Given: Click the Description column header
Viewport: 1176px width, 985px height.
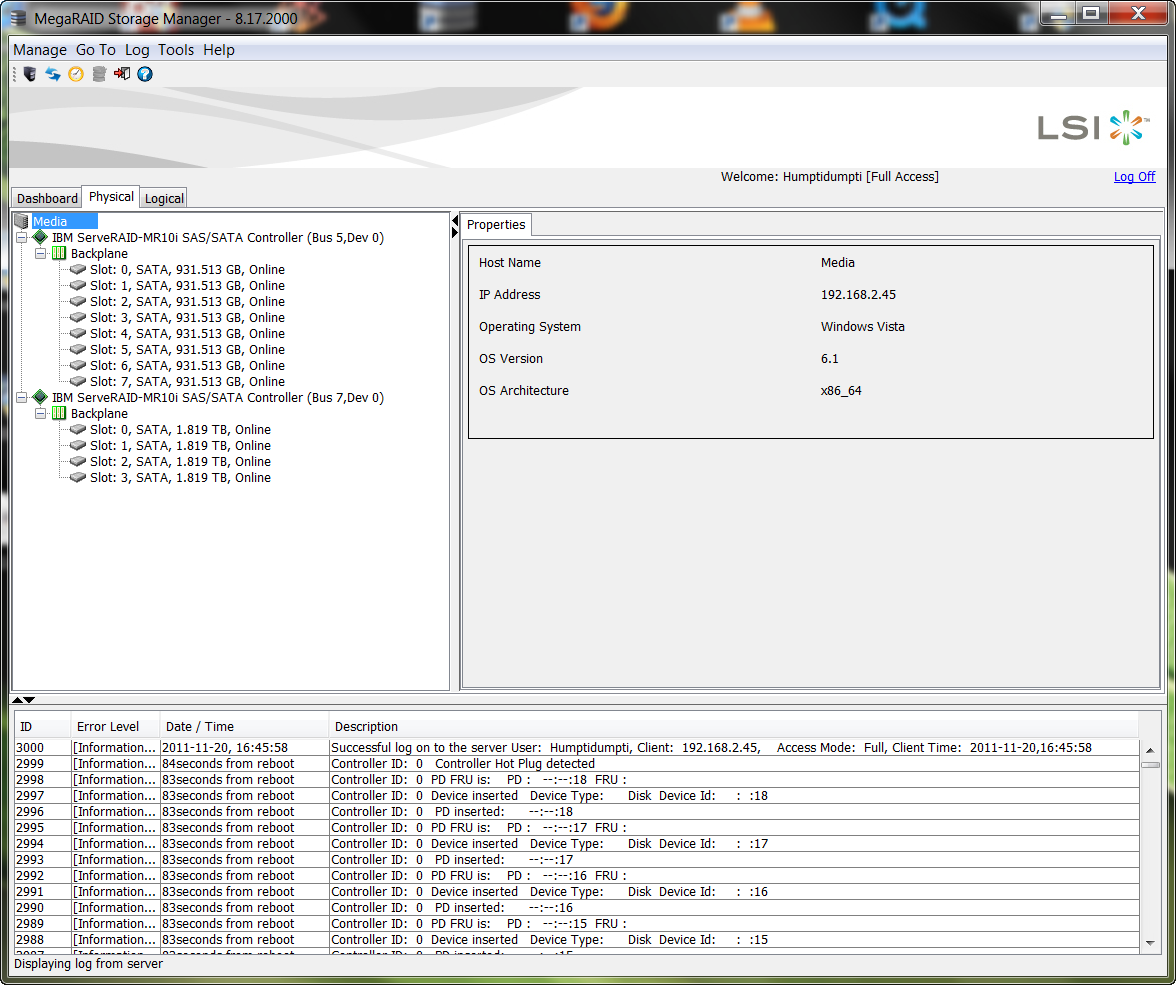Looking at the screenshot, I should pyautogui.click(x=734, y=726).
